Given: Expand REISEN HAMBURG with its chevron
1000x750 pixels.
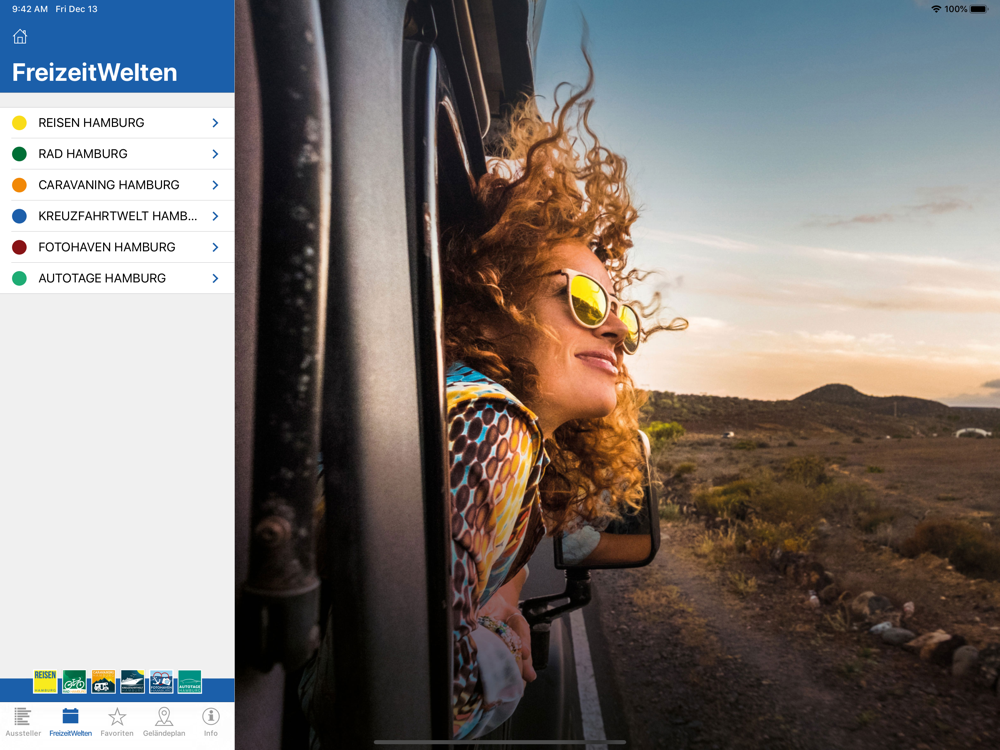Looking at the screenshot, I should click(x=215, y=123).
